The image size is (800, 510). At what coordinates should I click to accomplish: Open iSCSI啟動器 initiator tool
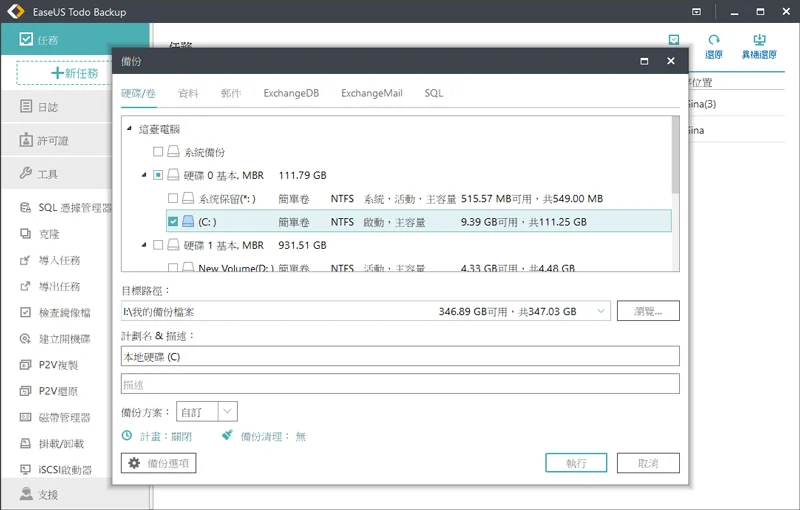56,470
